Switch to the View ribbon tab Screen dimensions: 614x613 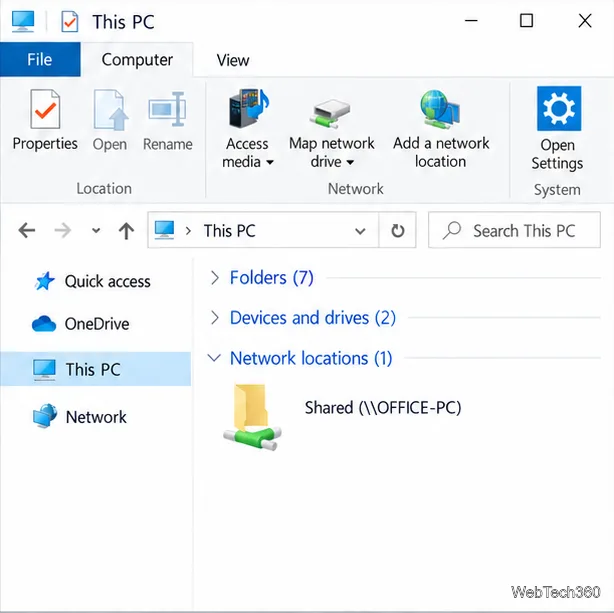click(233, 60)
